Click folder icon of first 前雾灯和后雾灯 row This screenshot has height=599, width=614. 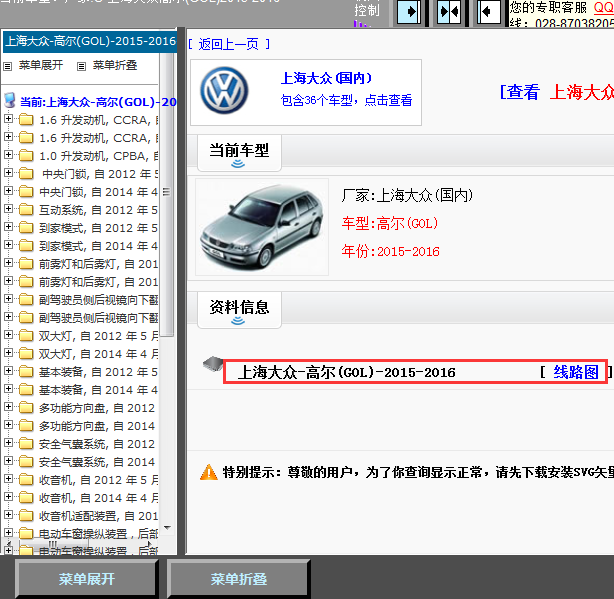point(26,263)
